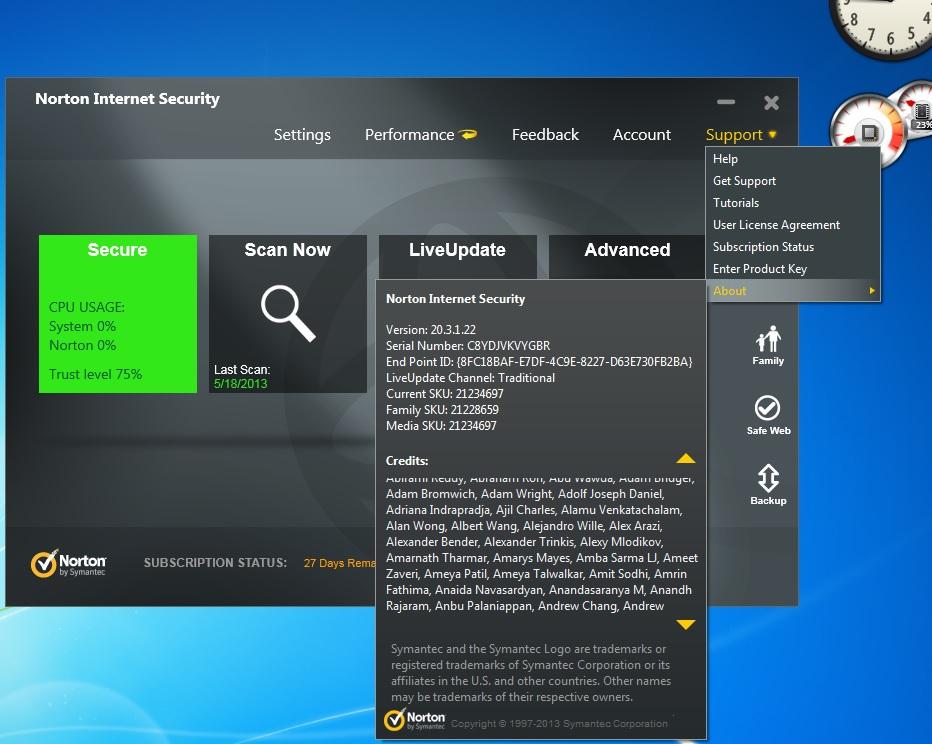Click the green Secure status tile
This screenshot has width=932, height=744.
tap(118, 314)
